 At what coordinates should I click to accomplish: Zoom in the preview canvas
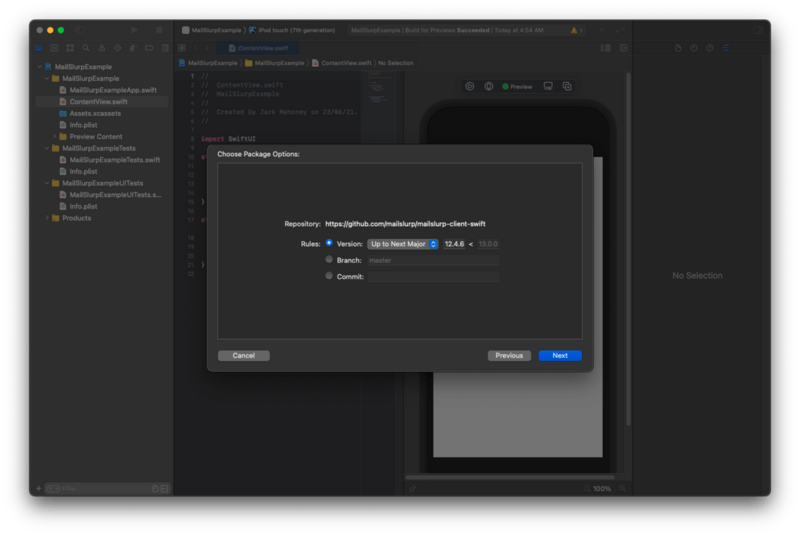(x=622, y=489)
